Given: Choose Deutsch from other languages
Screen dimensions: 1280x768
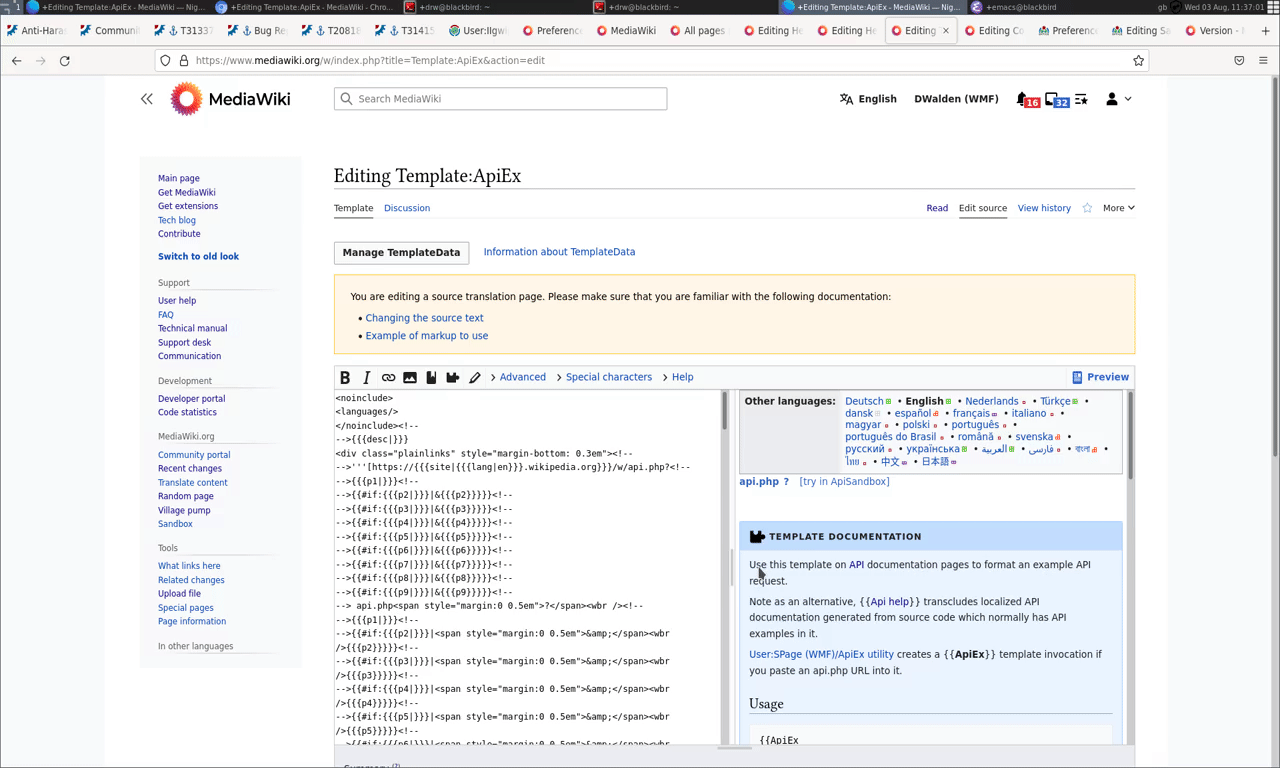Looking at the screenshot, I should click(864, 401).
